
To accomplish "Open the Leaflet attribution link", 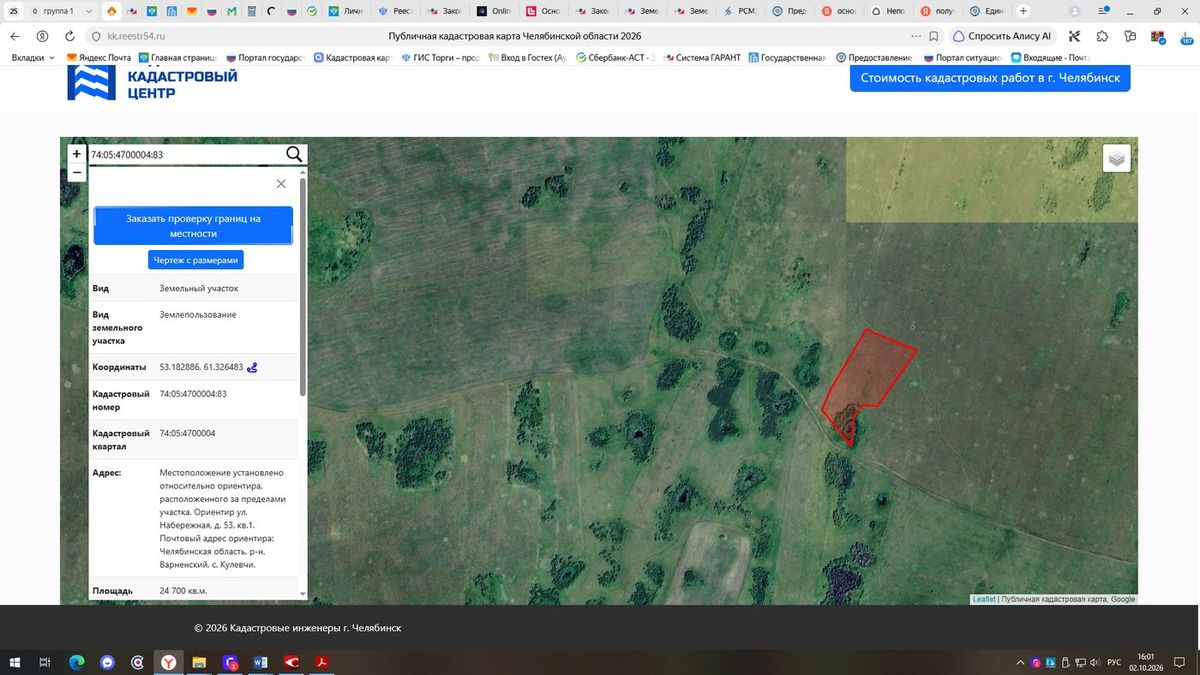I will point(984,599).
